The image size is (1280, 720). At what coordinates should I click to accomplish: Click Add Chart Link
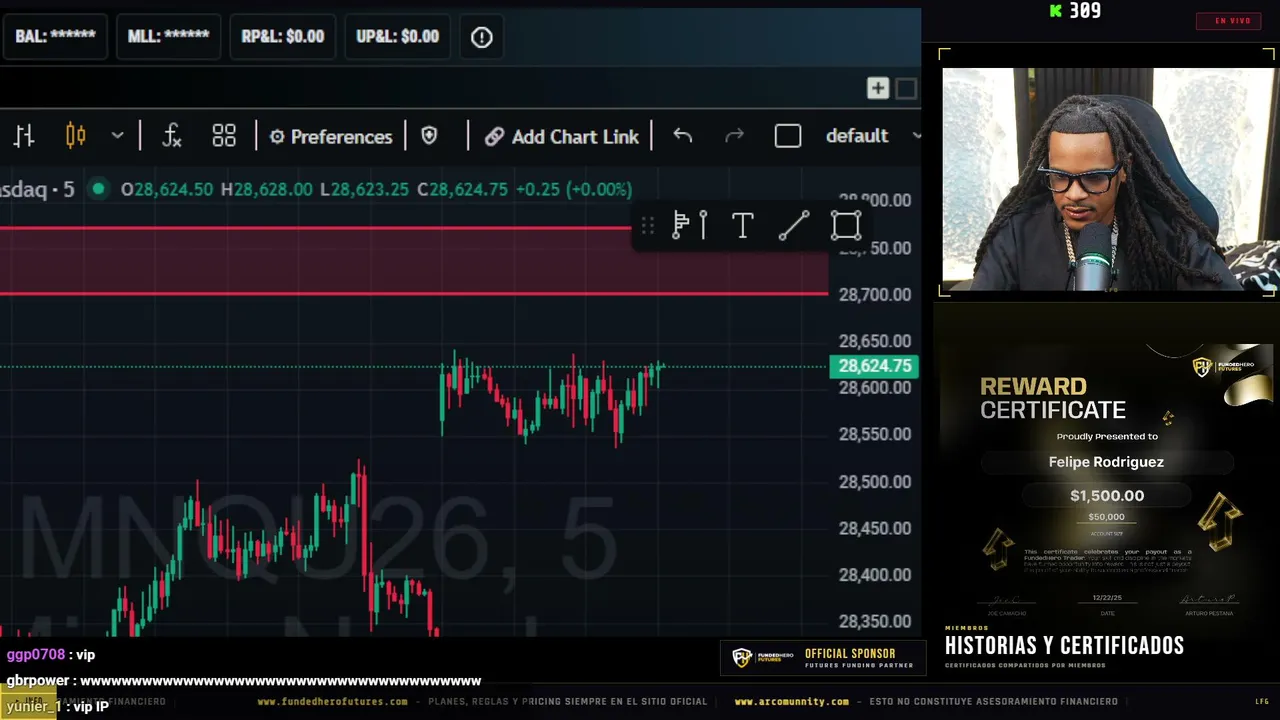562,137
